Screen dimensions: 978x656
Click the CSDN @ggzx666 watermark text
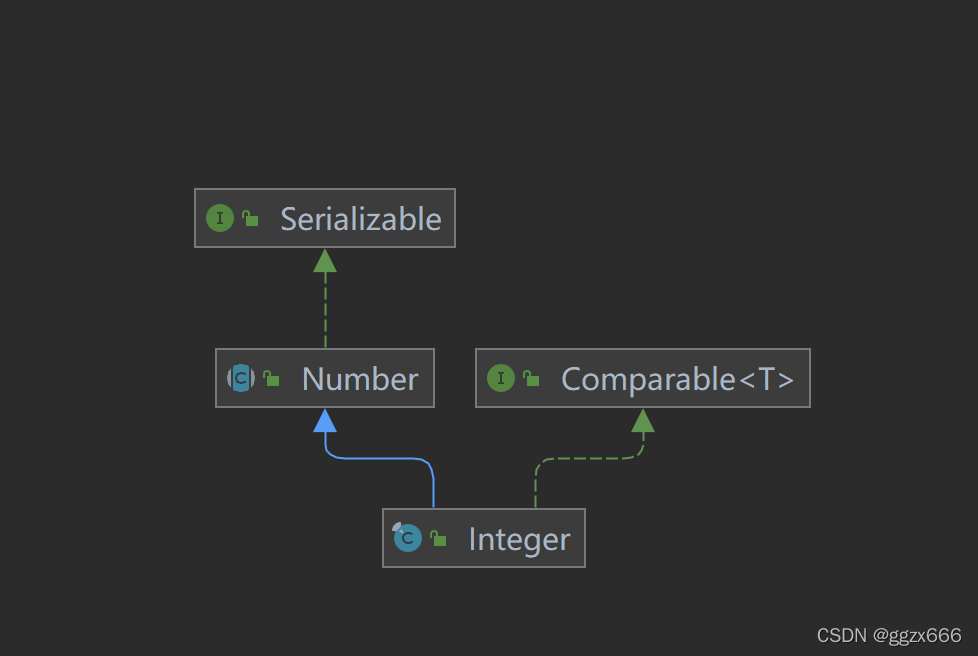(889, 635)
